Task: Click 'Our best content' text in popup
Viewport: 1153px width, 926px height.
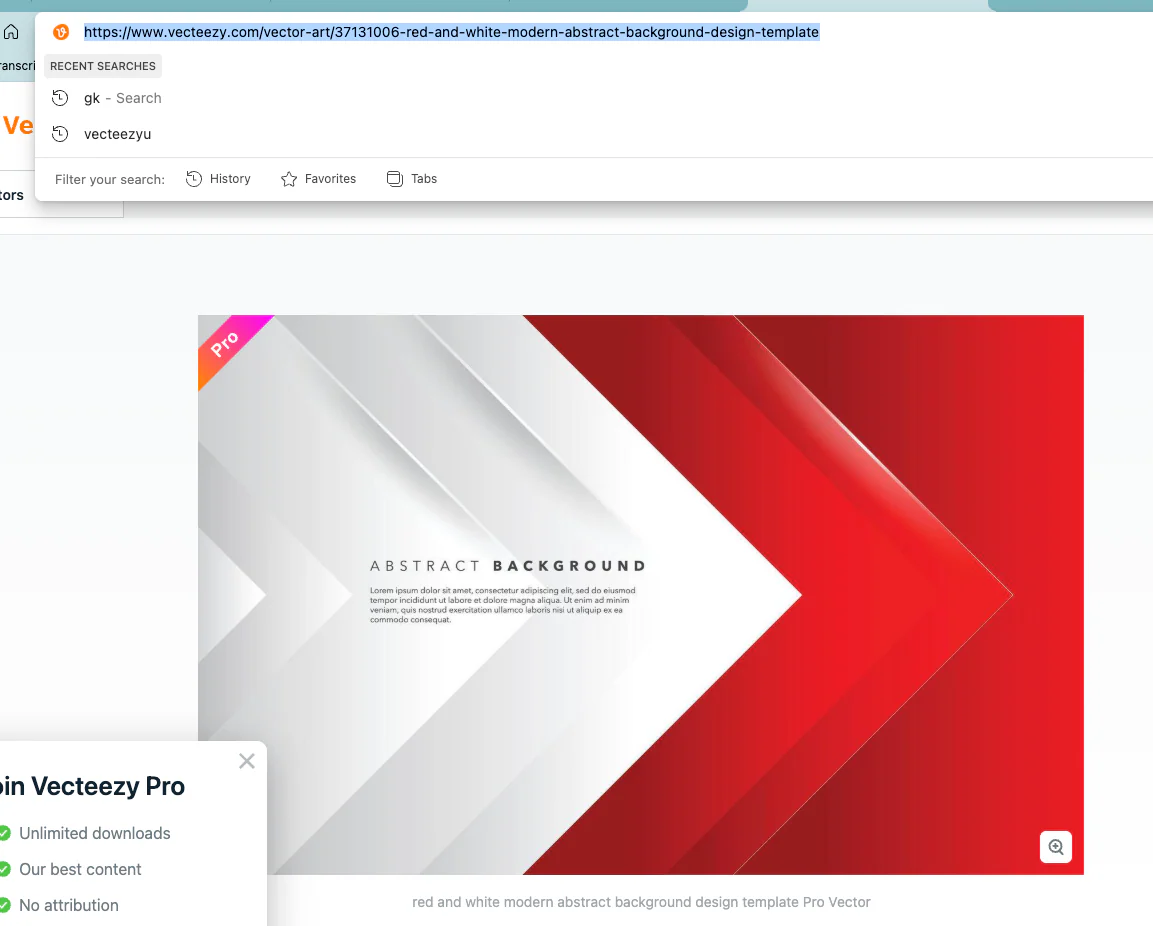Action: tap(80, 869)
